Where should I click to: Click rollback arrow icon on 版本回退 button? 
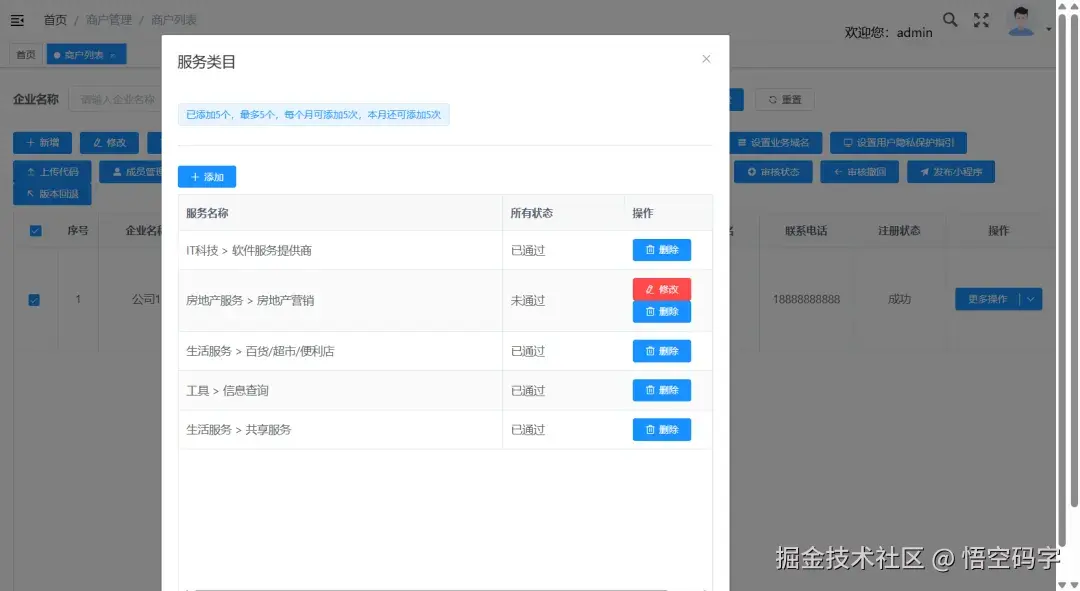(x=29, y=192)
